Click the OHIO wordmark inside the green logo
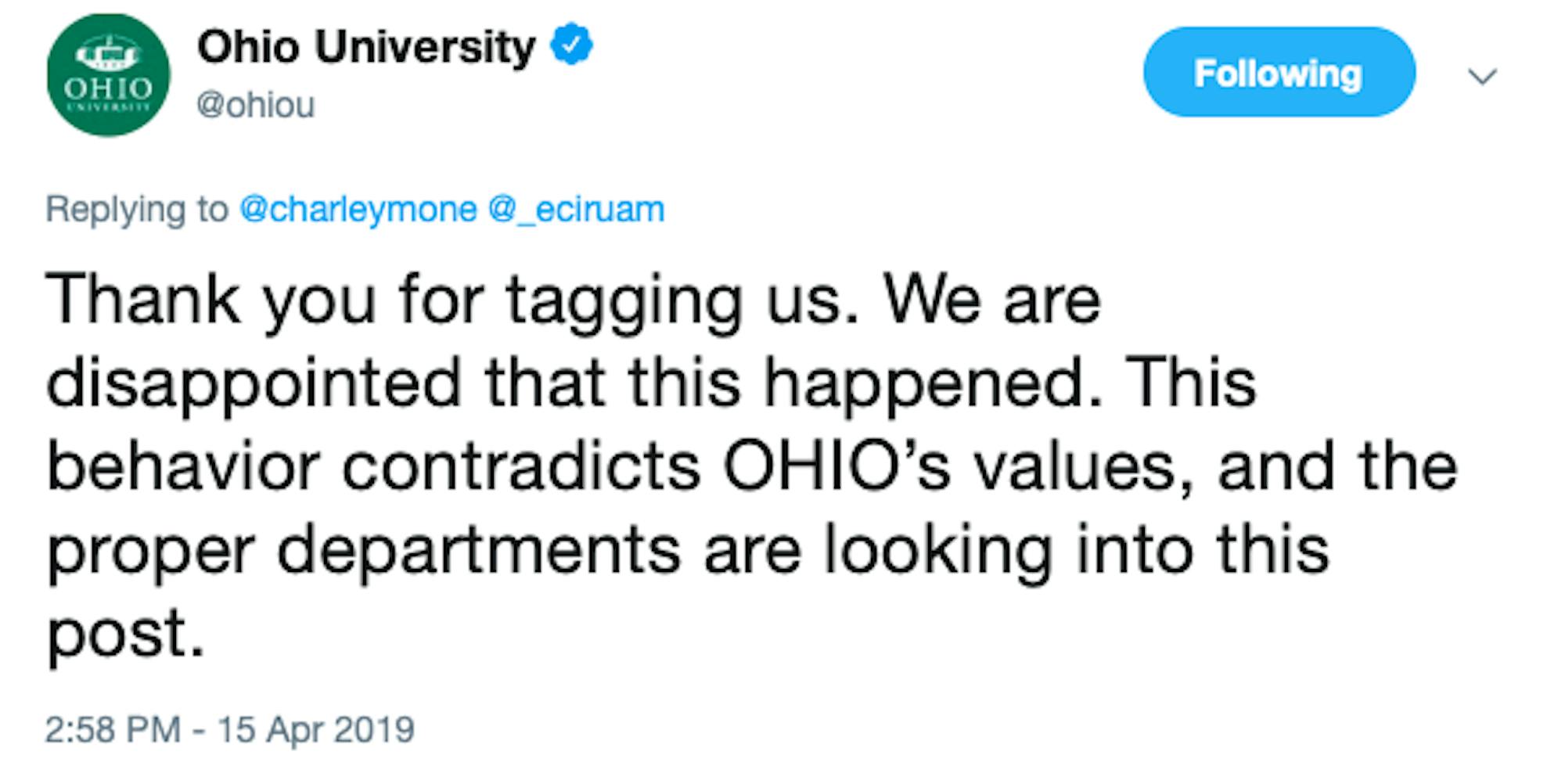Viewport: 1565px width, 784px height. pos(108,88)
